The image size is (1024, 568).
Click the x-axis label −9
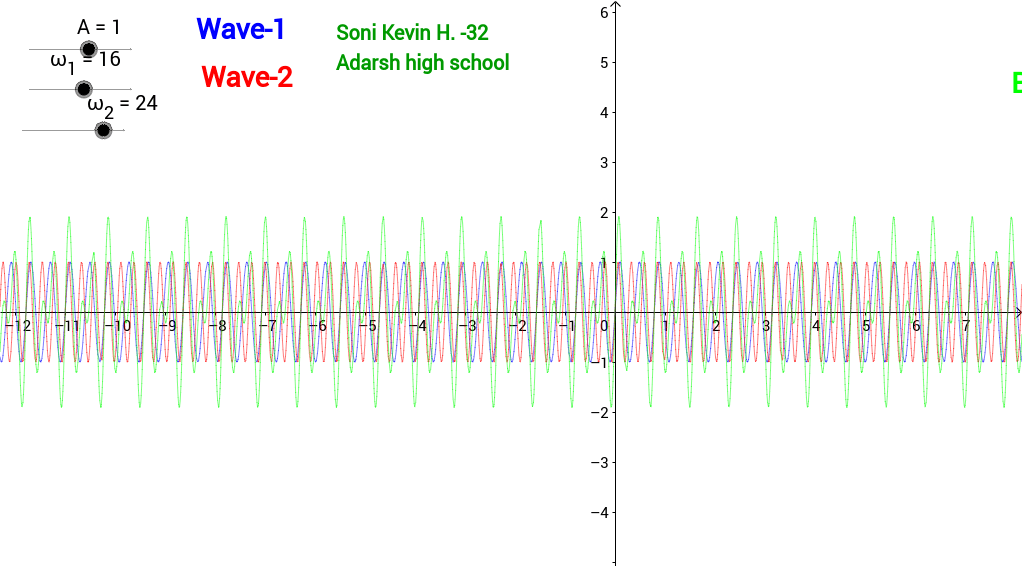coord(169,326)
